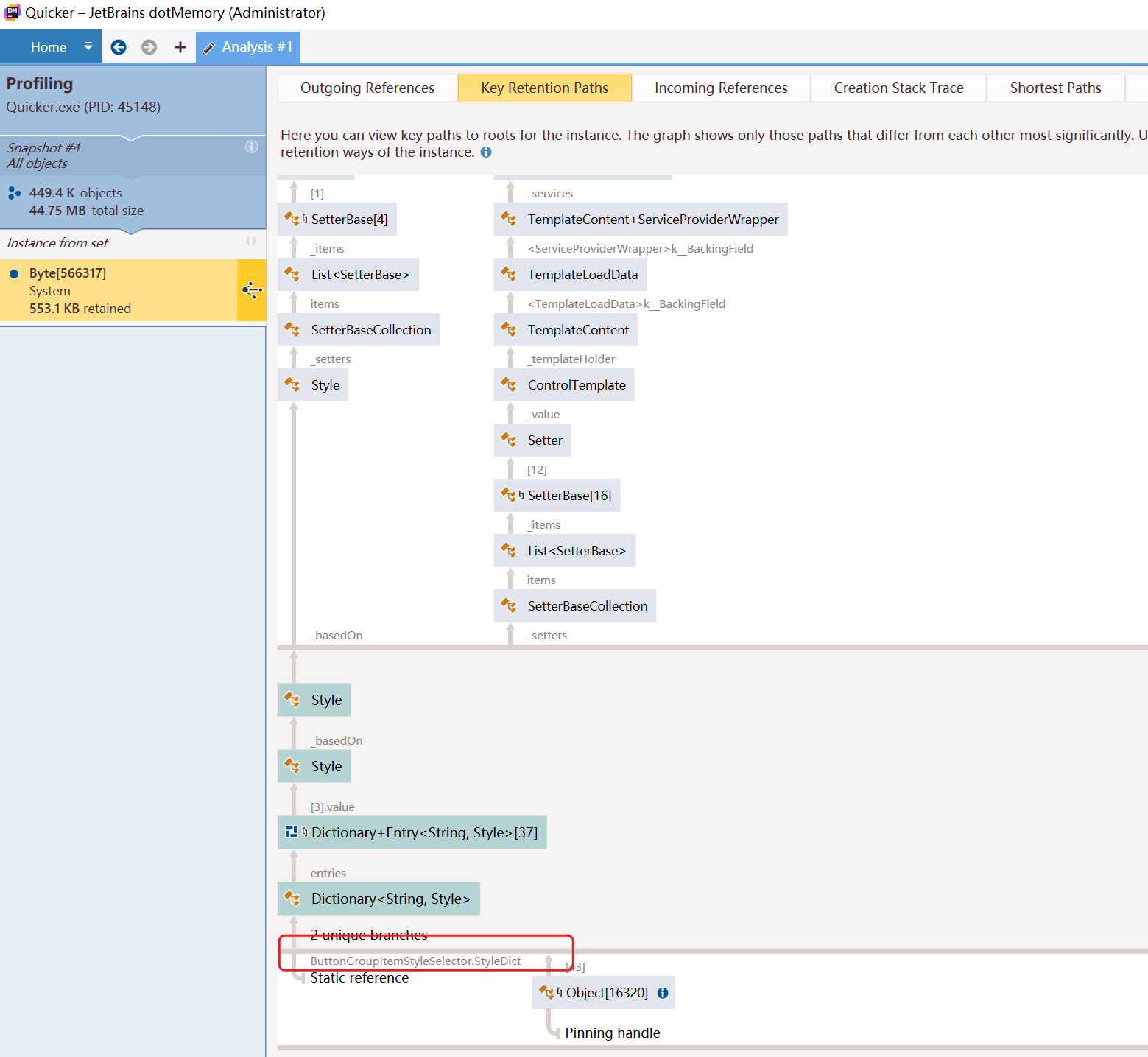Viewport: 1148px width, 1057px height.
Task: Click info icon beside Object[16320]
Action: click(x=663, y=993)
